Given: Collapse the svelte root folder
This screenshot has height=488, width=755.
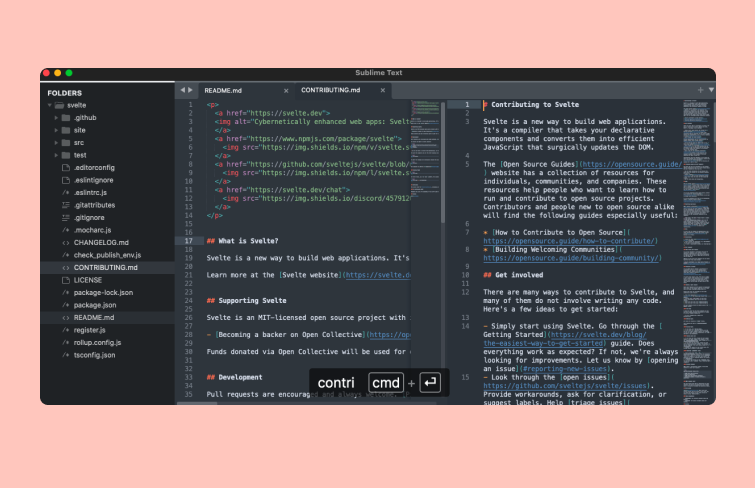Looking at the screenshot, I should point(50,105).
